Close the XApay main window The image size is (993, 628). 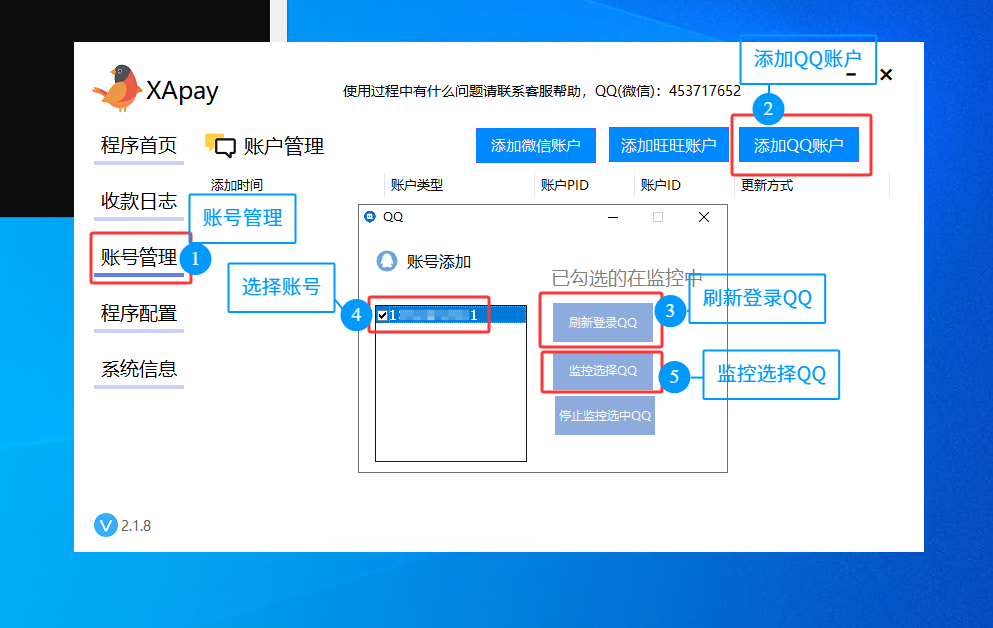tap(885, 75)
